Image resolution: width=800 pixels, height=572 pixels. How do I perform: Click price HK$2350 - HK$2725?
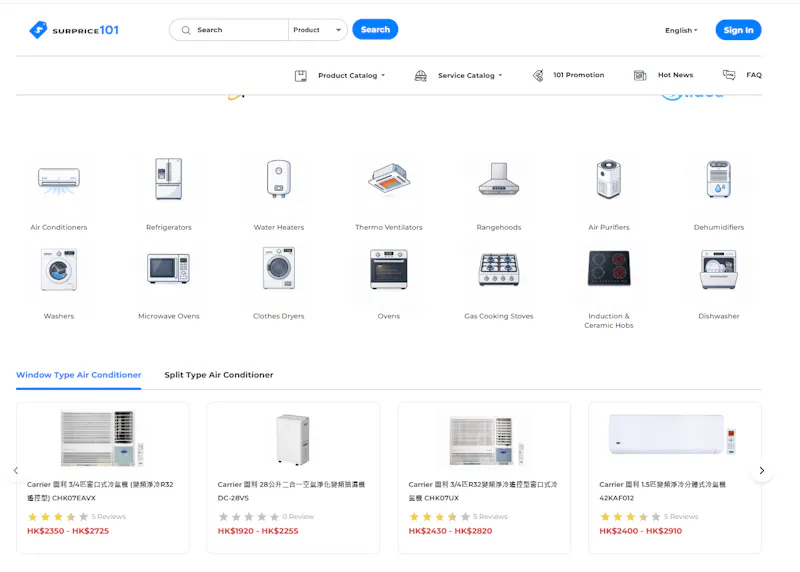click(x=68, y=531)
